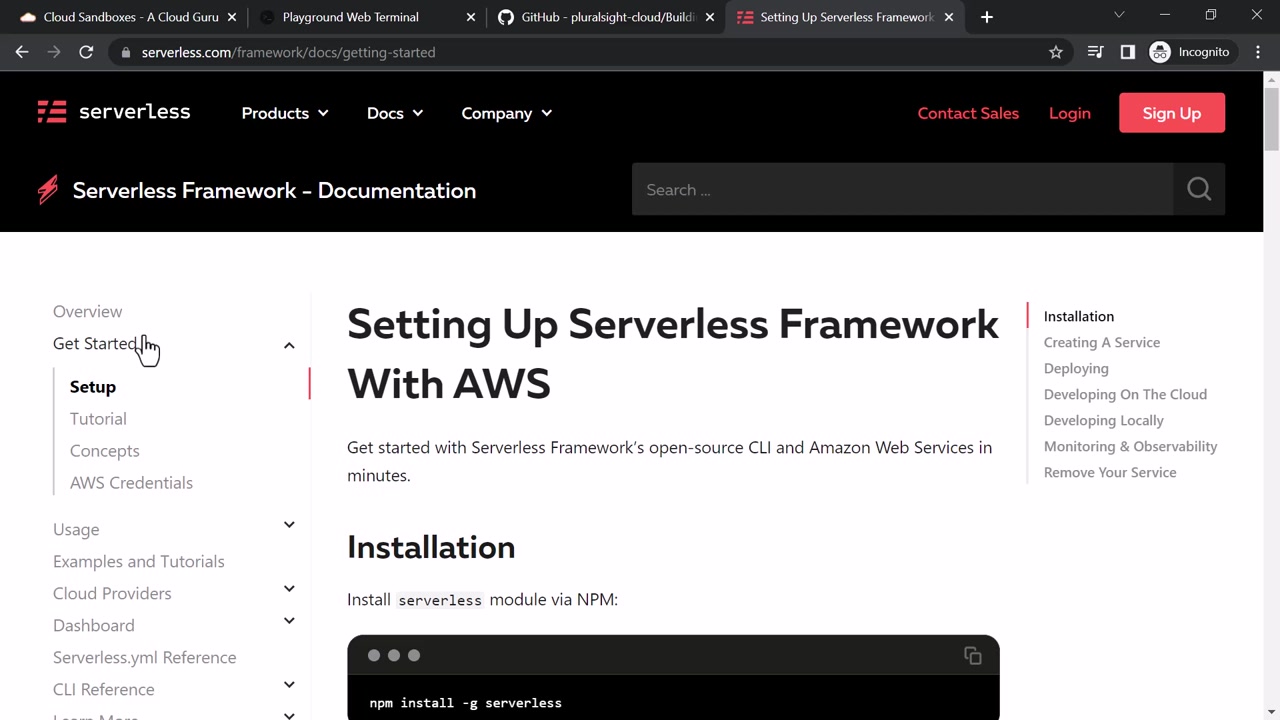Bookmark this page with star icon
The width and height of the screenshot is (1280, 720).
1055,52
